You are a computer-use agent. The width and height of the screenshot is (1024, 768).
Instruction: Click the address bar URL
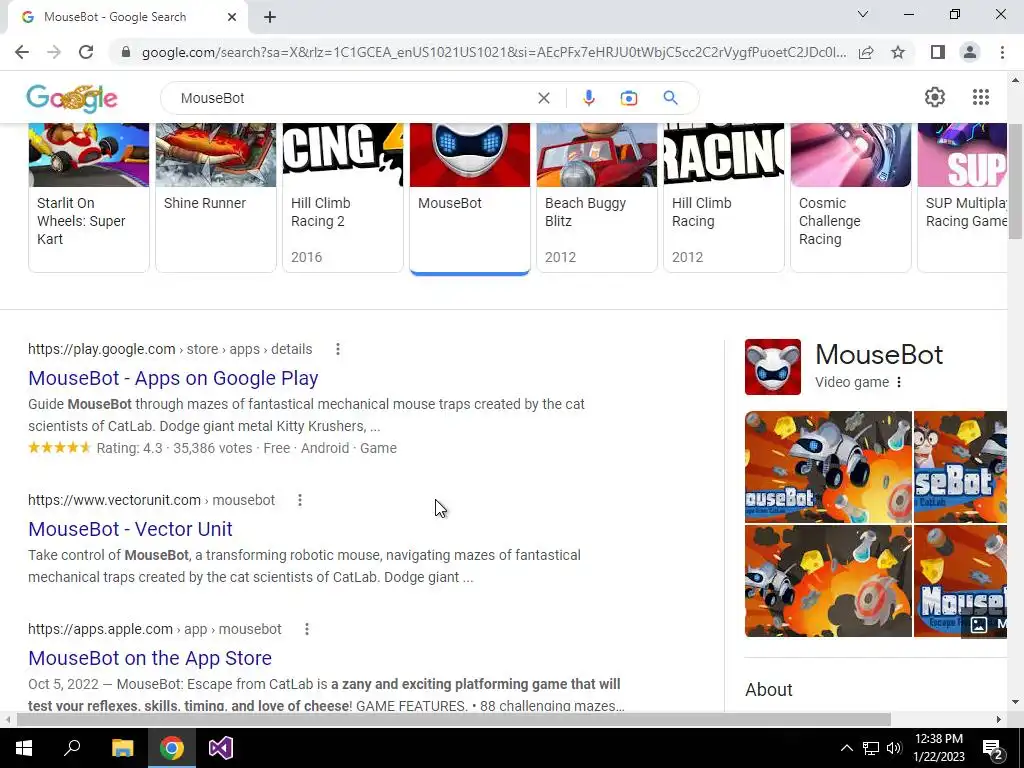494,52
